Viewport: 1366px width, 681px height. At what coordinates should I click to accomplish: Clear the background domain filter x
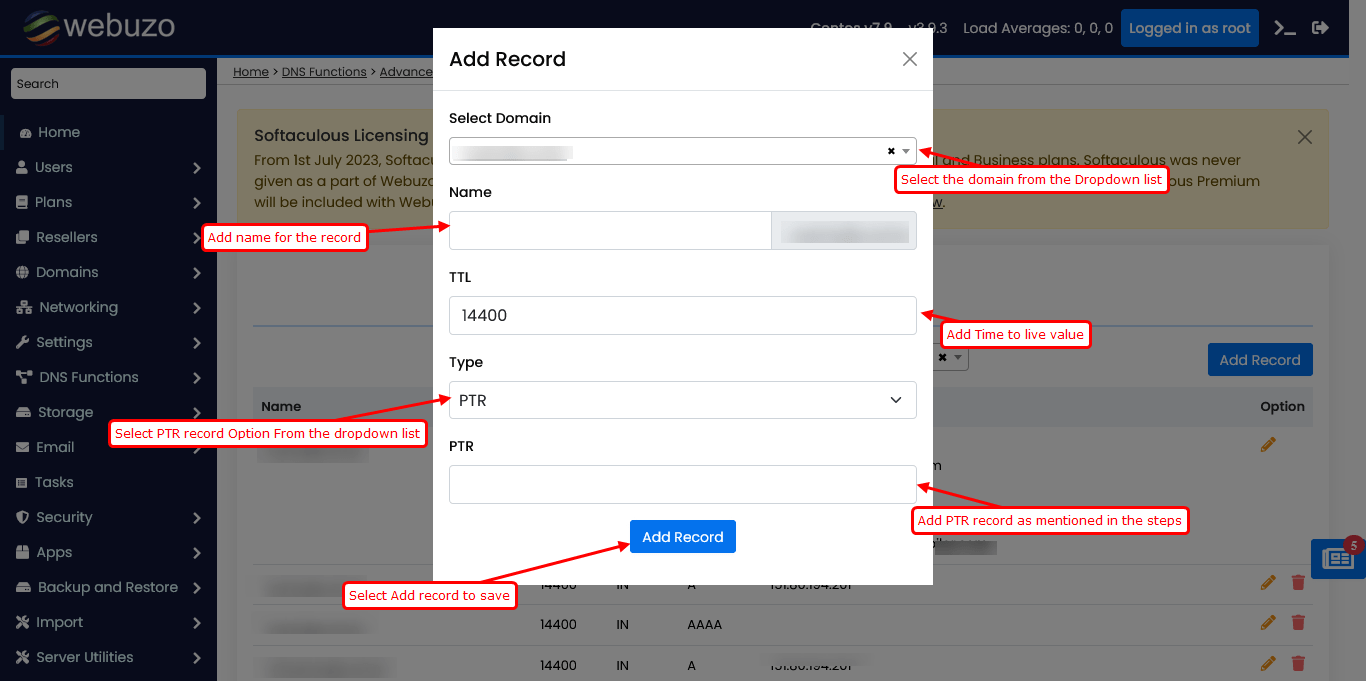pos(942,357)
